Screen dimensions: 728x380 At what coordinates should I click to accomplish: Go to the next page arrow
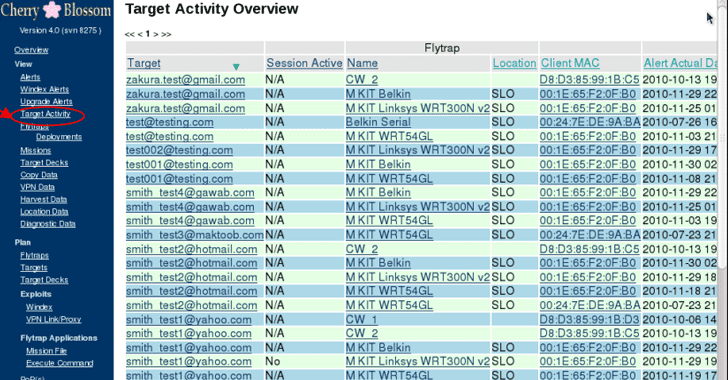point(156,34)
